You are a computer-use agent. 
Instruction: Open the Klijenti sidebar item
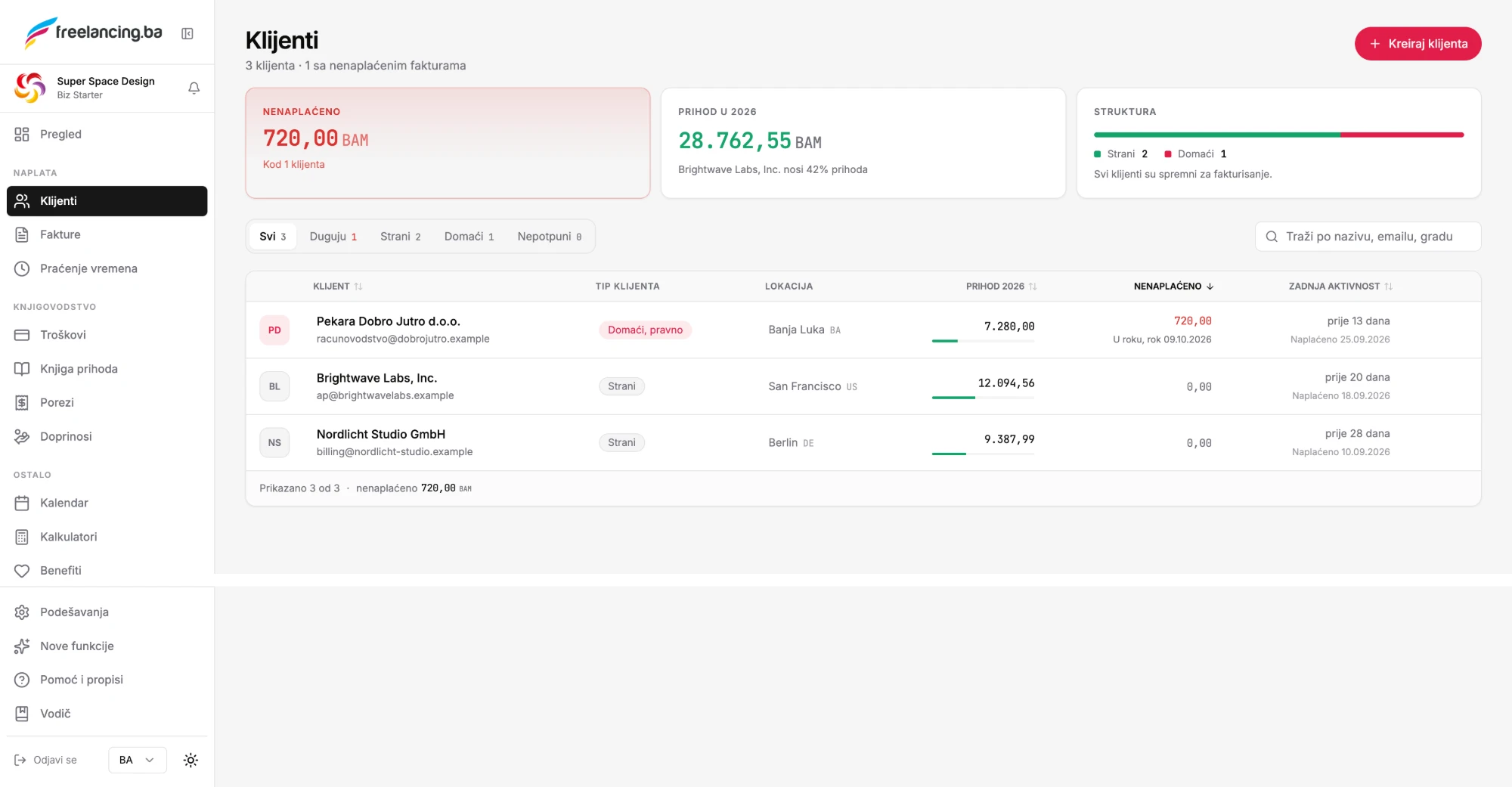coord(107,201)
